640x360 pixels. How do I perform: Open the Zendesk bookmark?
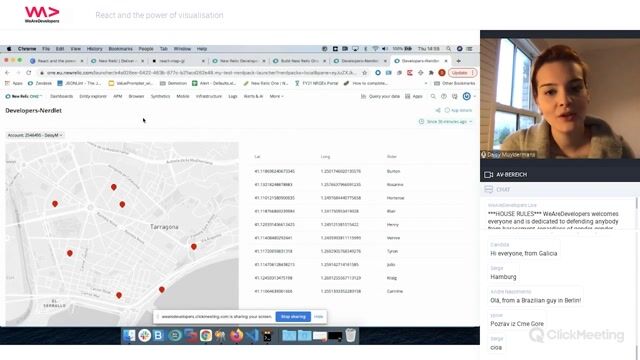(40, 83)
